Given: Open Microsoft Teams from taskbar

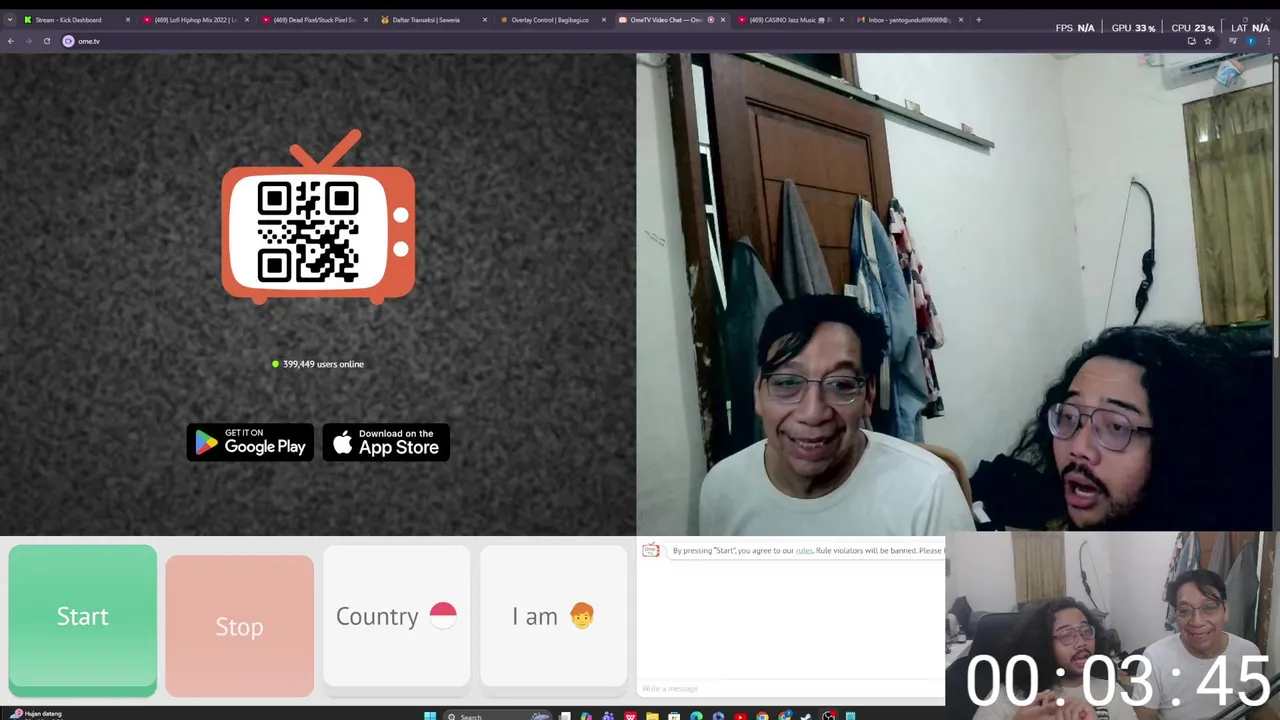Looking at the screenshot, I should [608, 716].
